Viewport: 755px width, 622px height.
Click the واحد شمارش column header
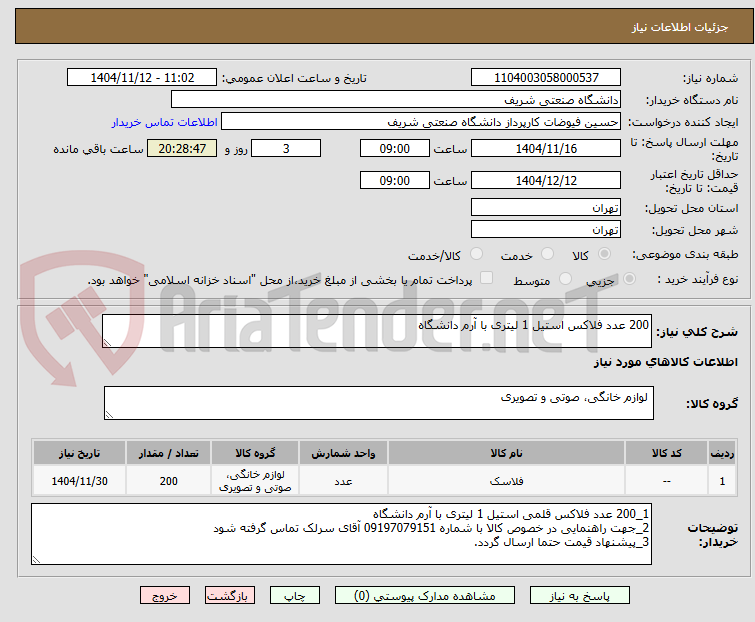343,453
